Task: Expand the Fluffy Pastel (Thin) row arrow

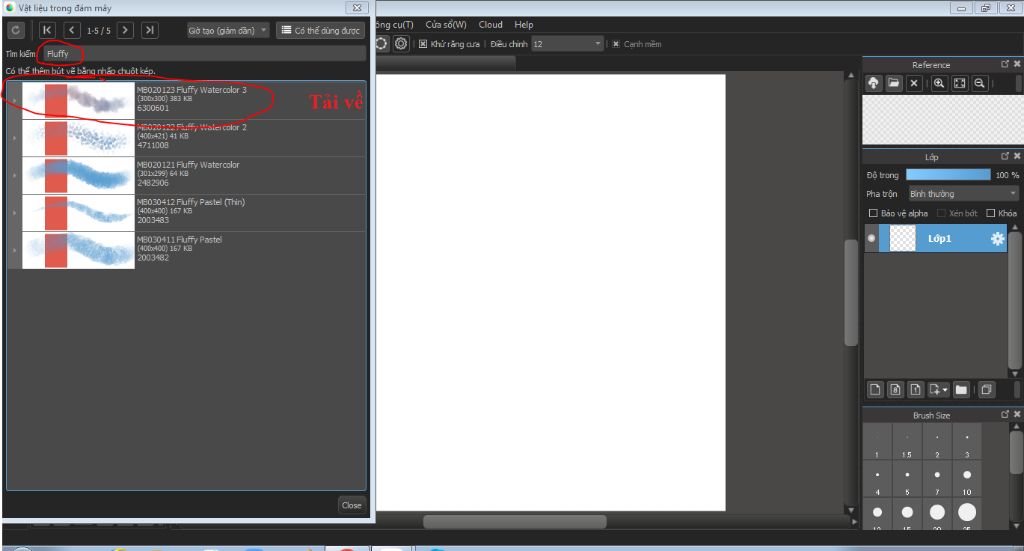Action: click(14, 213)
